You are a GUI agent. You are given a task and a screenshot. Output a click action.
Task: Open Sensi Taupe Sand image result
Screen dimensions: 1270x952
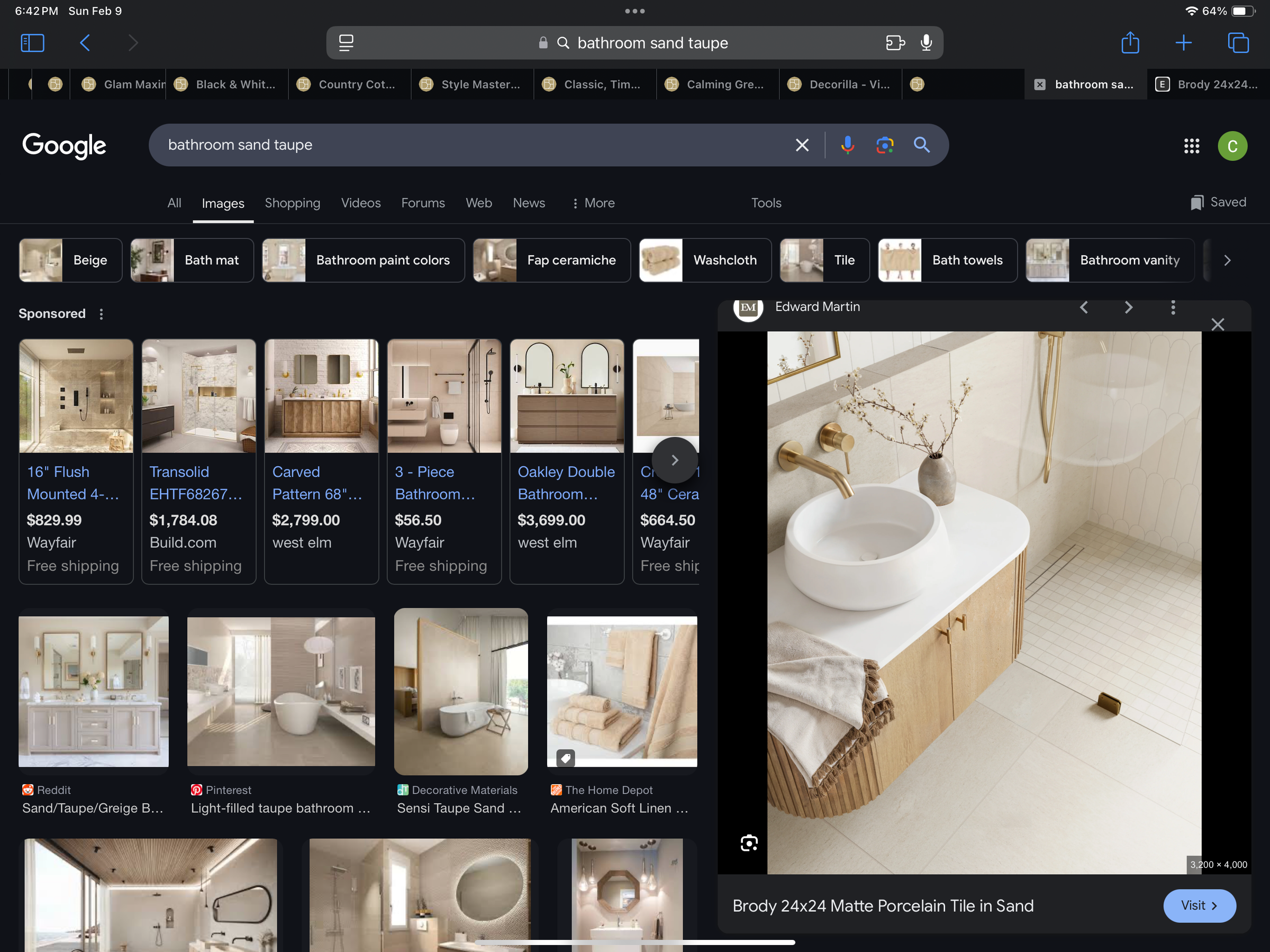[x=460, y=691]
